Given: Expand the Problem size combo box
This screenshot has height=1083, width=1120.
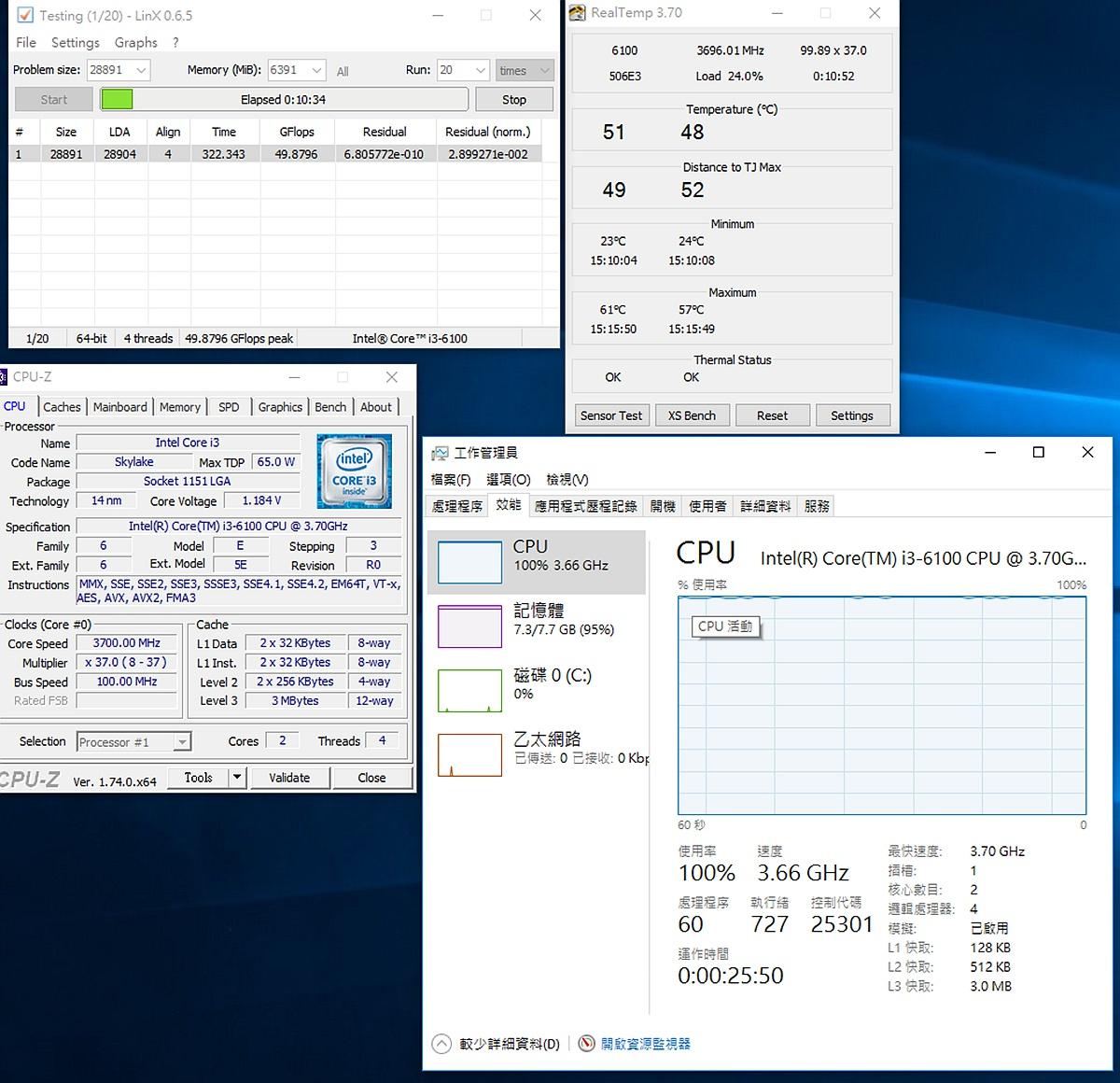Looking at the screenshot, I should click(x=141, y=70).
